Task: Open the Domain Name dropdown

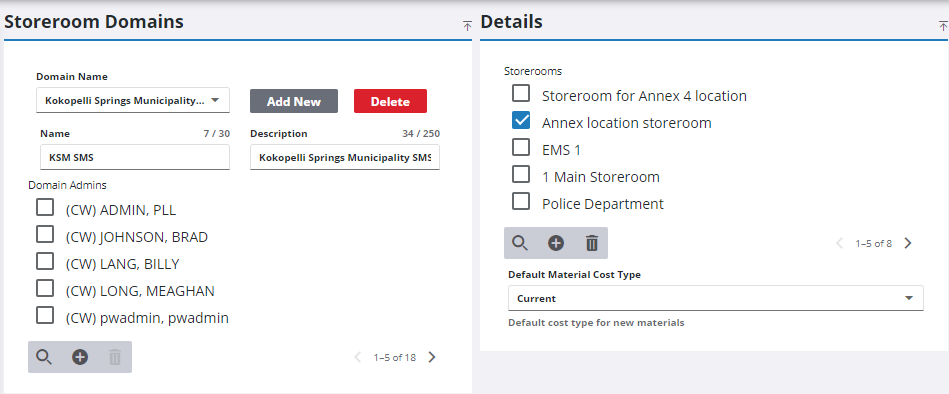Action: point(133,100)
